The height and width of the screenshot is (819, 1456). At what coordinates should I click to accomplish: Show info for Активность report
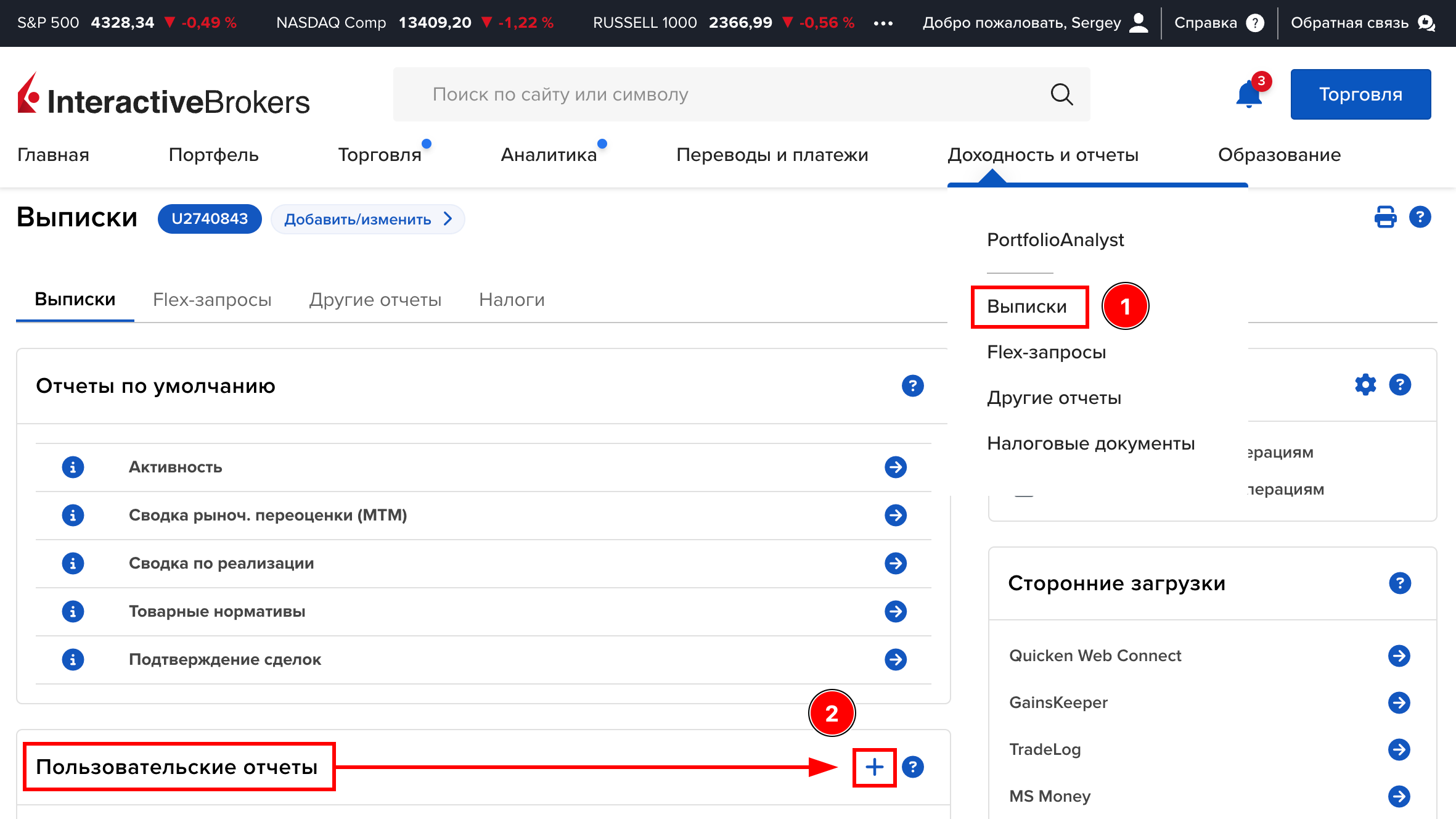73,467
